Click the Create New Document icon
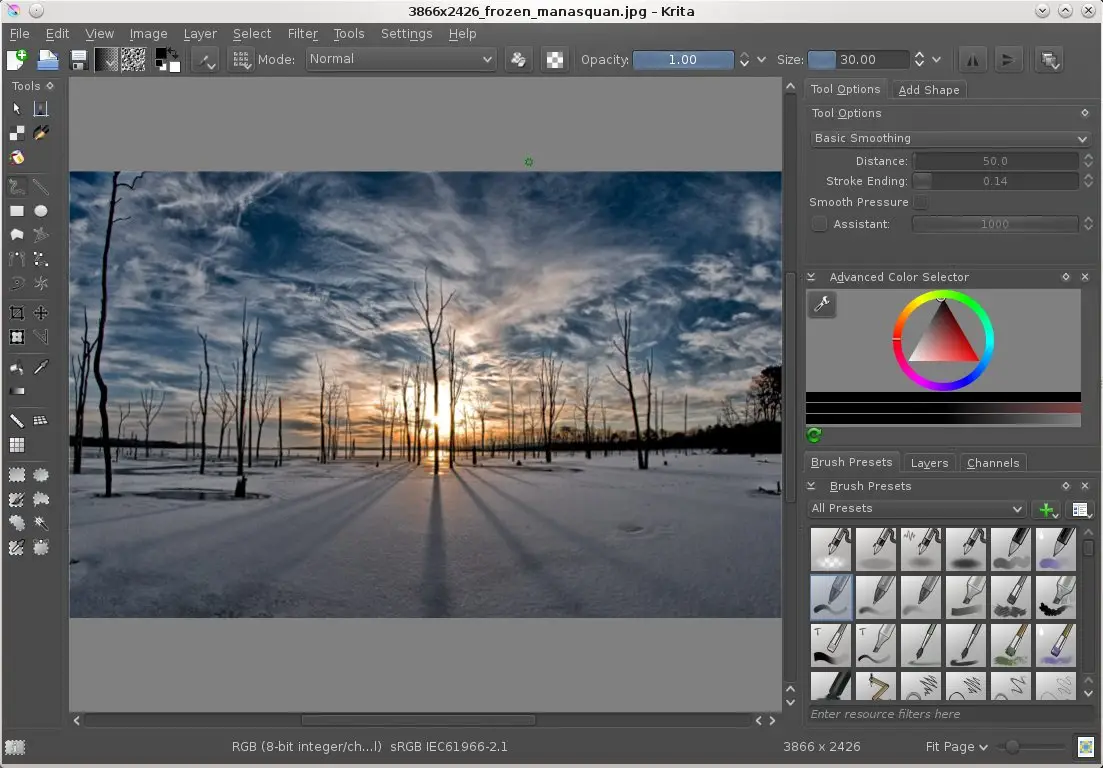 [x=17, y=60]
